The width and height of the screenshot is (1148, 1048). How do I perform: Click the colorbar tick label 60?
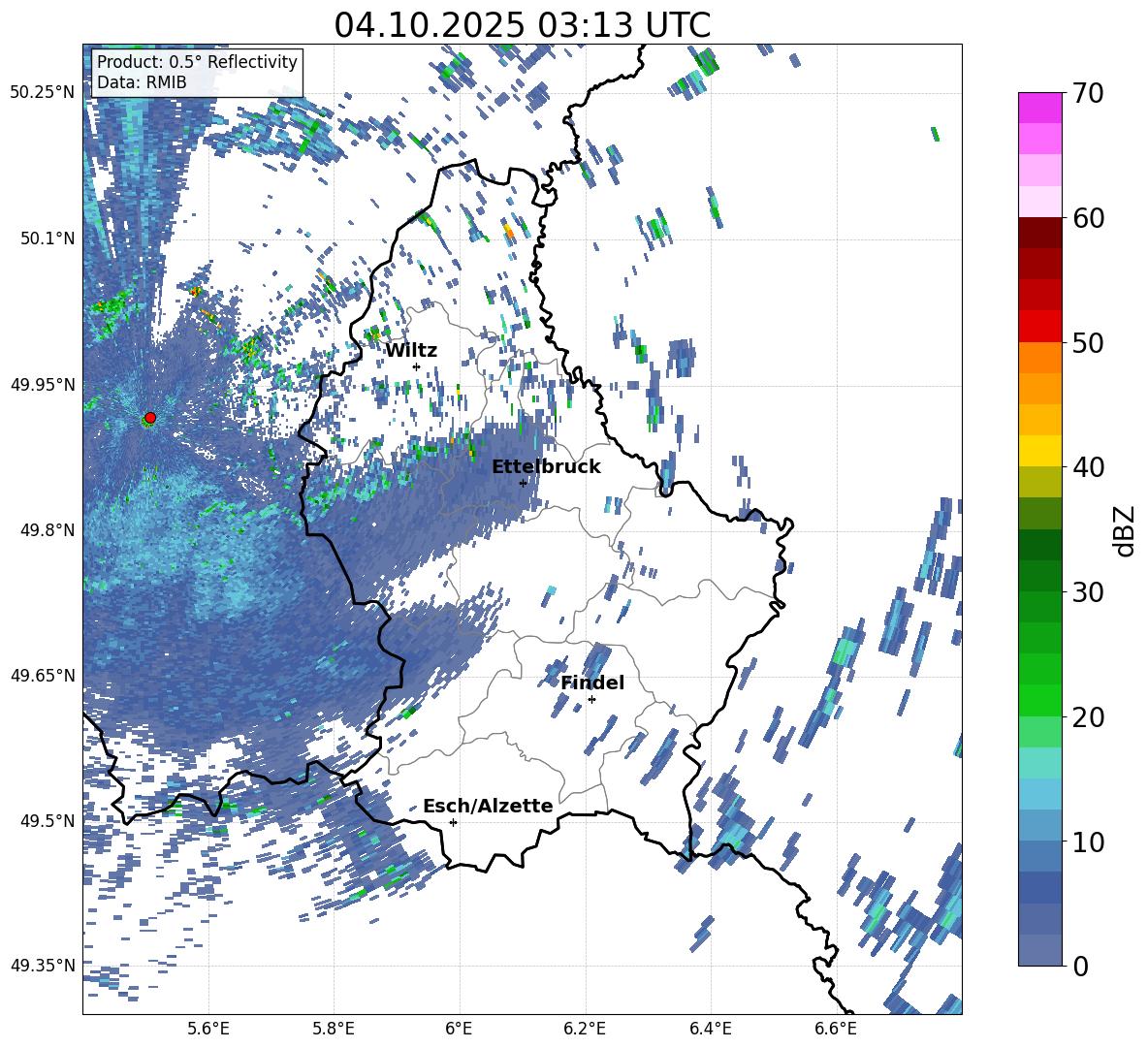coord(1088,218)
